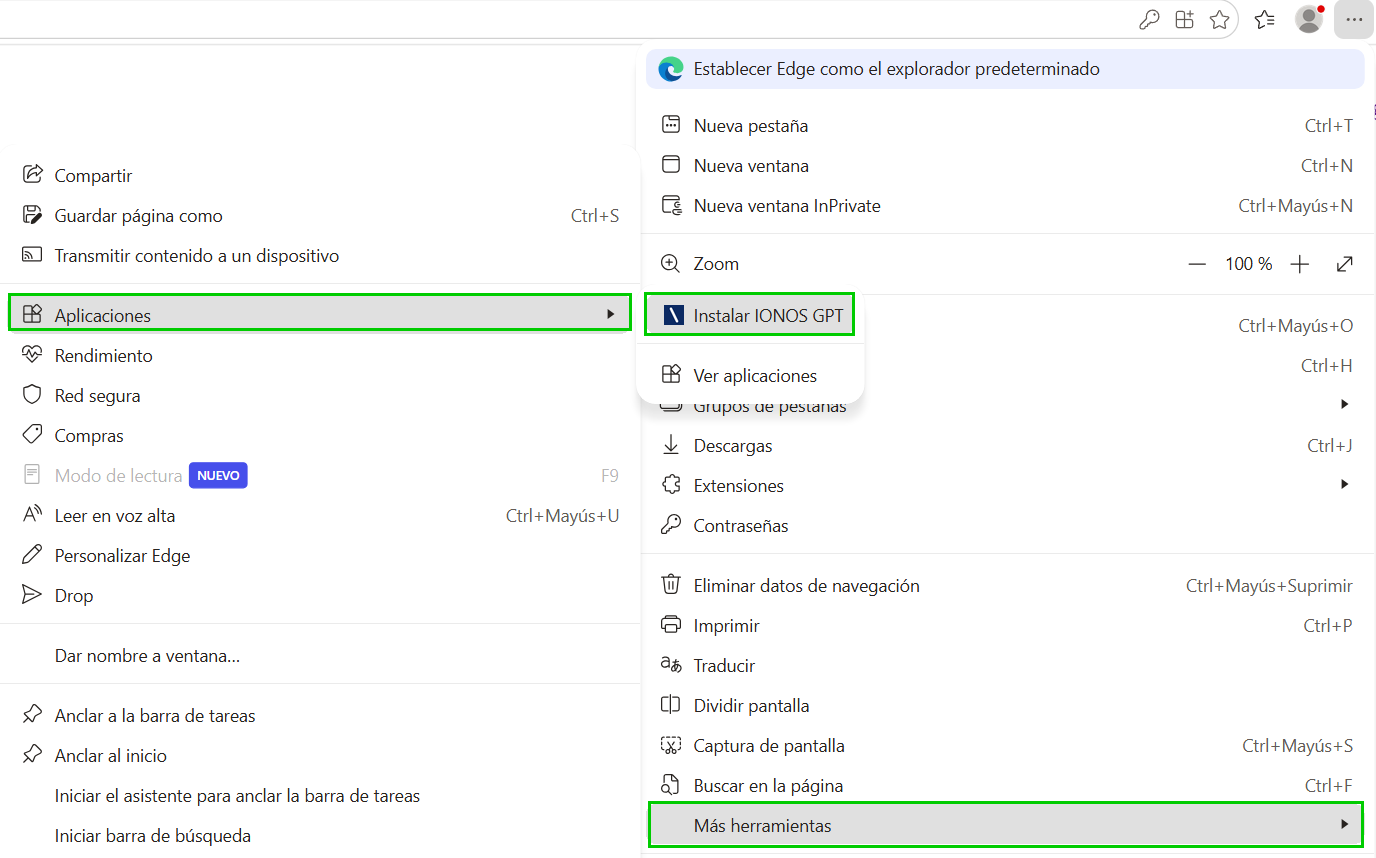Open Ver aplicaciones
This screenshot has width=1376, height=858.
[750, 376]
